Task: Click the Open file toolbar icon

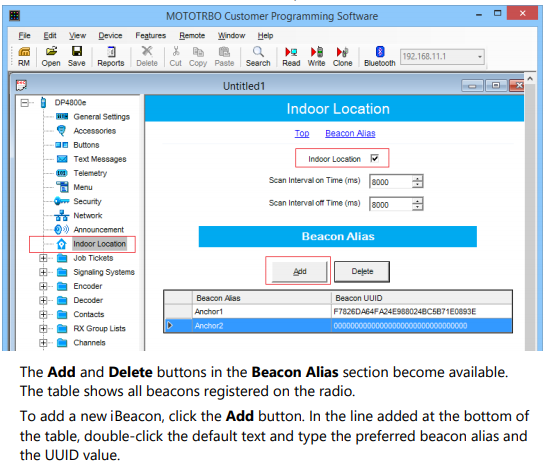Action: [51, 56]
